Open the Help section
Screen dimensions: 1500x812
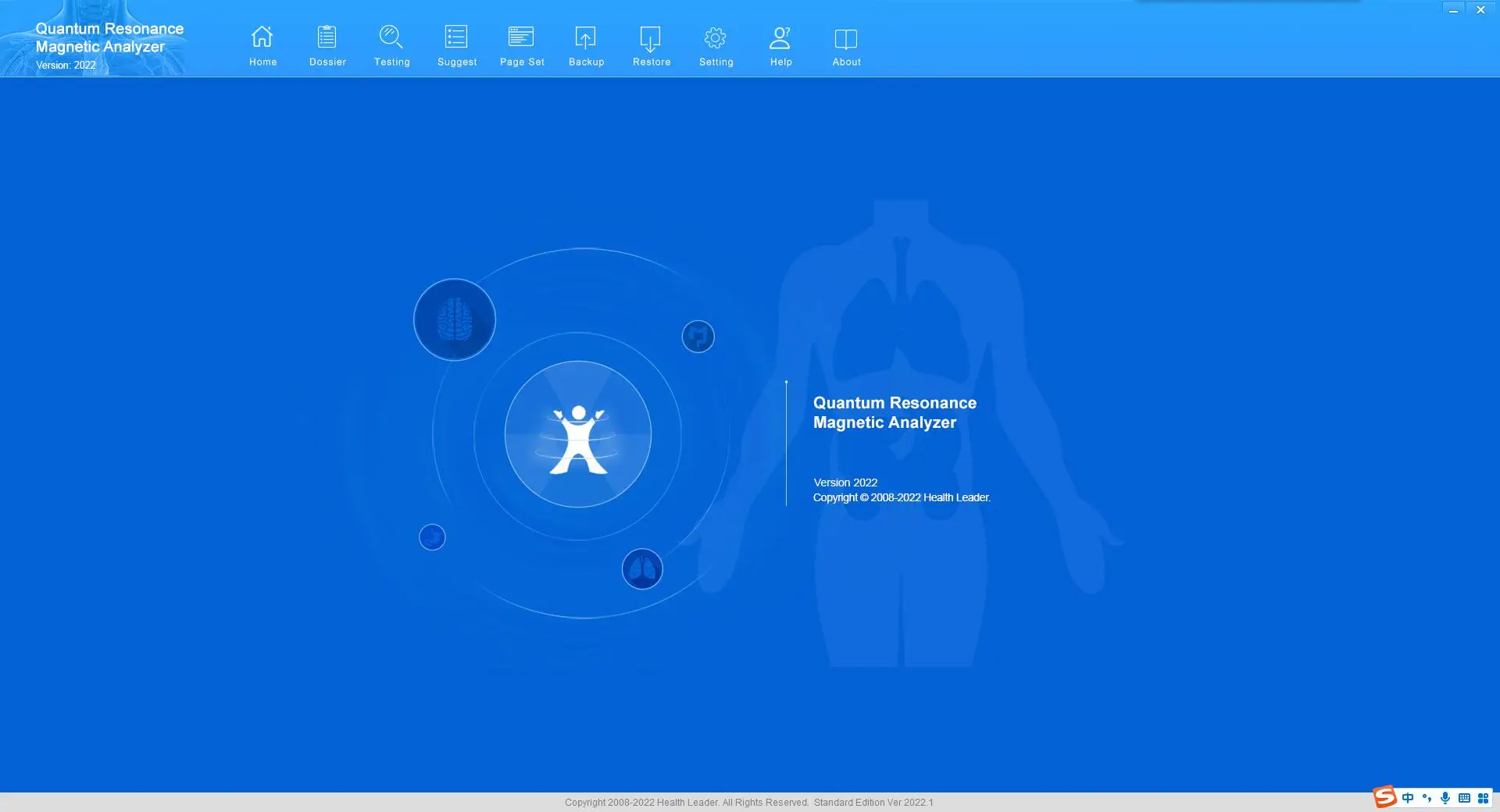[x=780, y=46]
